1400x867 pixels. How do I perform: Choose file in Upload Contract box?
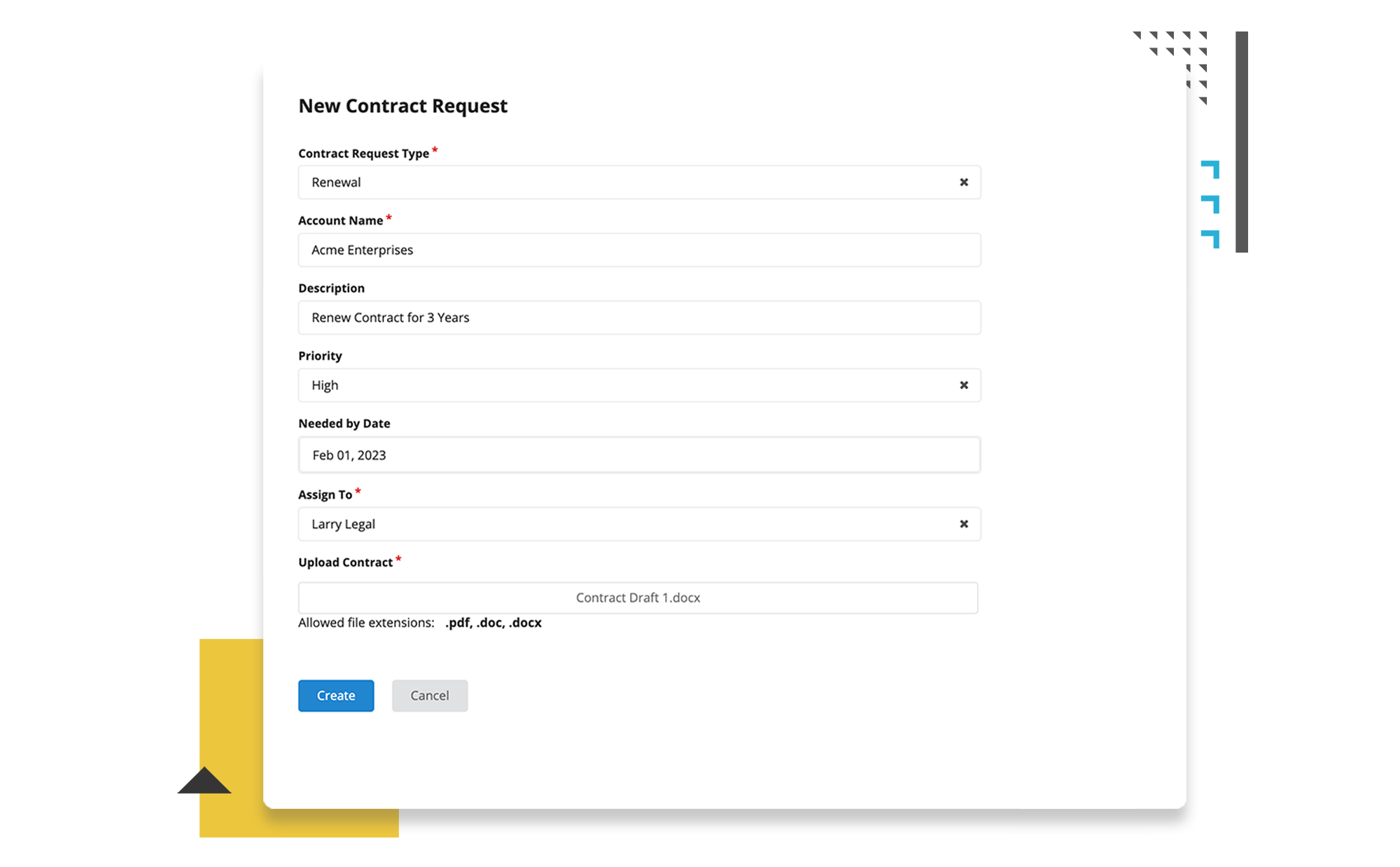pyautogui.click(x=638, y=598)
